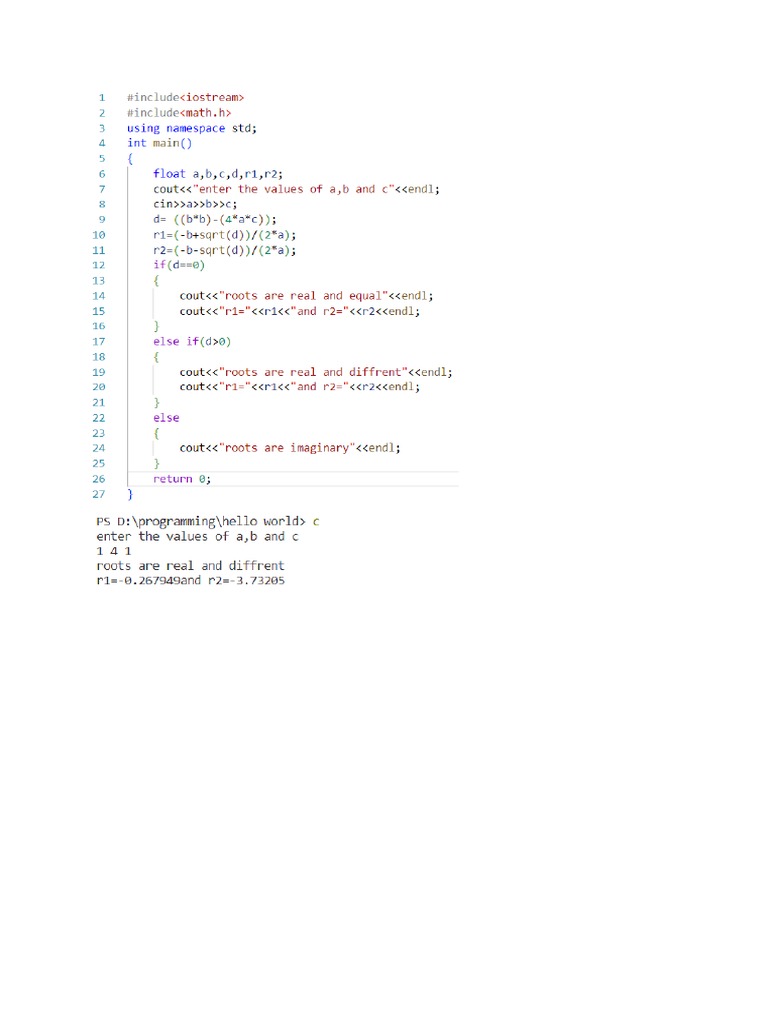The image size is (768, 1024).
Task: Click the terminal prompt 'PS D:\programming\hello world>'
Action: pos(201,521)
